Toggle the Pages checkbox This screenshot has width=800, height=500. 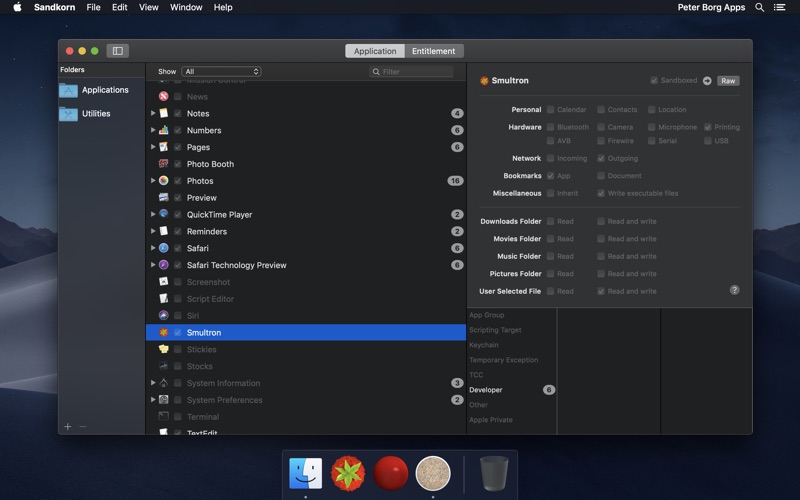point(178,147)
